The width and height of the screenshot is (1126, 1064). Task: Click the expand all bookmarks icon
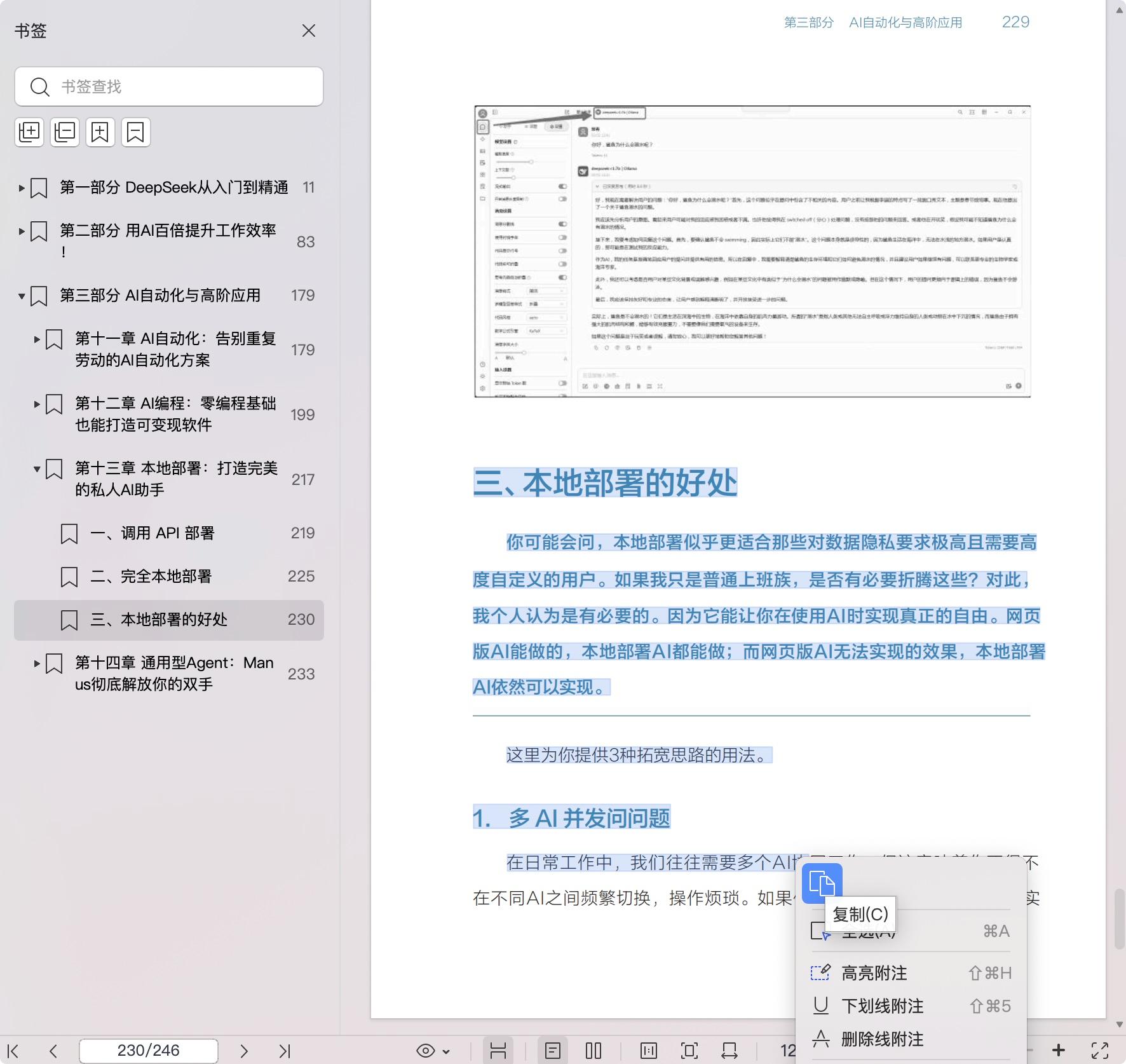(29, 132)
